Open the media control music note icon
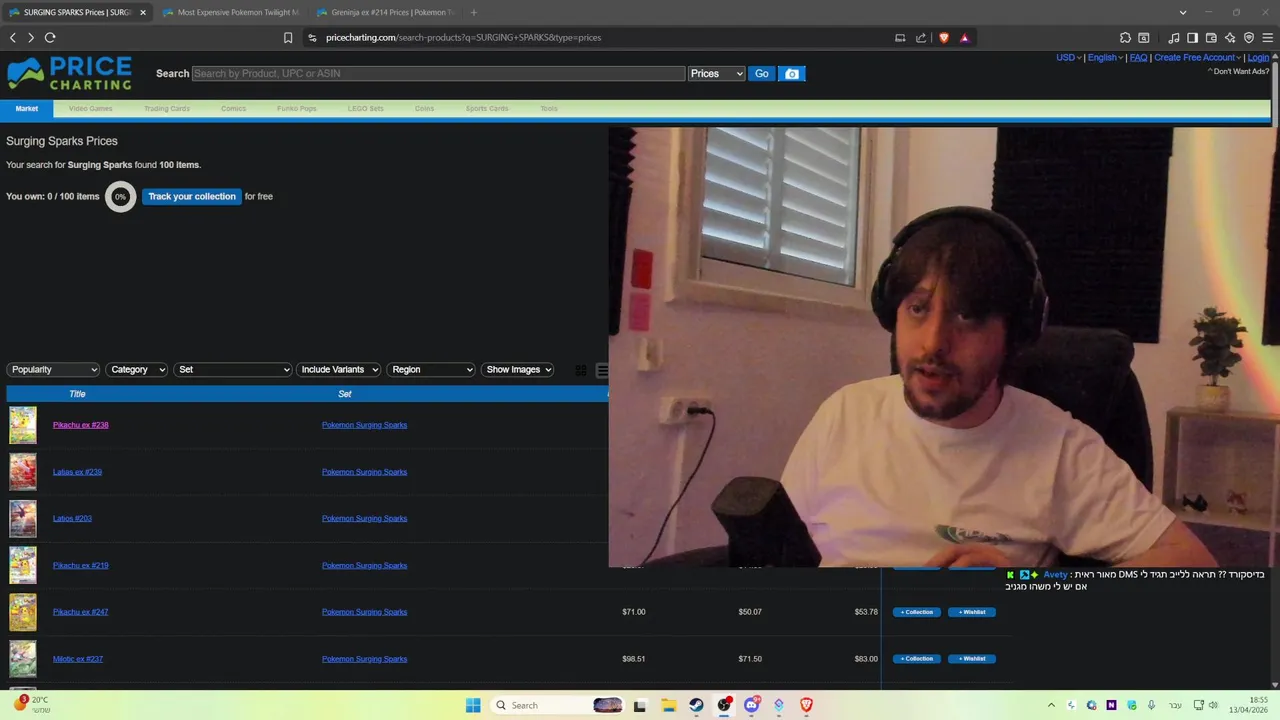Viewport: 1280px width, 720px height. pos(1174,38)
